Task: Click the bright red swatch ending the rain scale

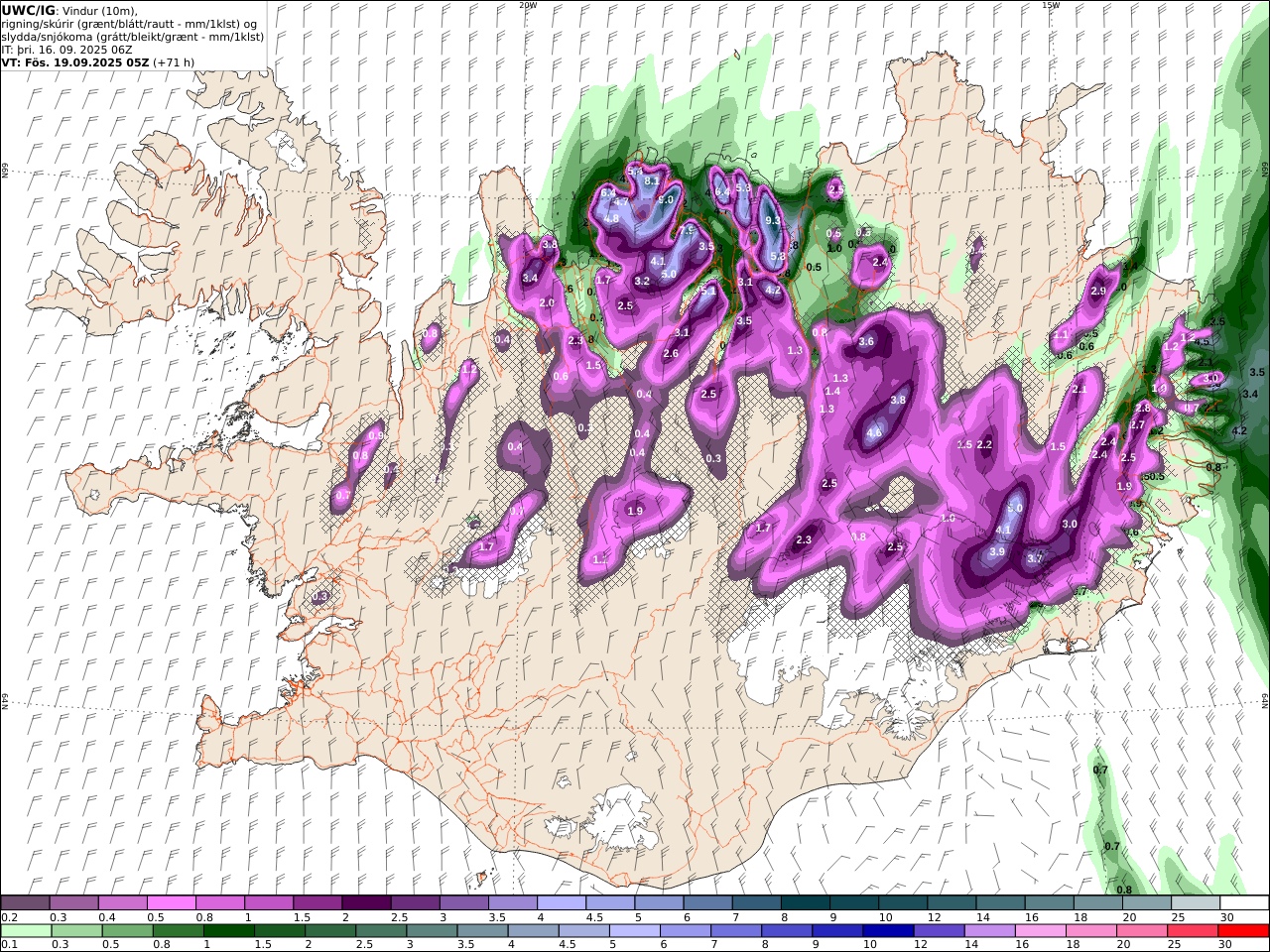Action: pyautogui.click(x=1244, y=931)
